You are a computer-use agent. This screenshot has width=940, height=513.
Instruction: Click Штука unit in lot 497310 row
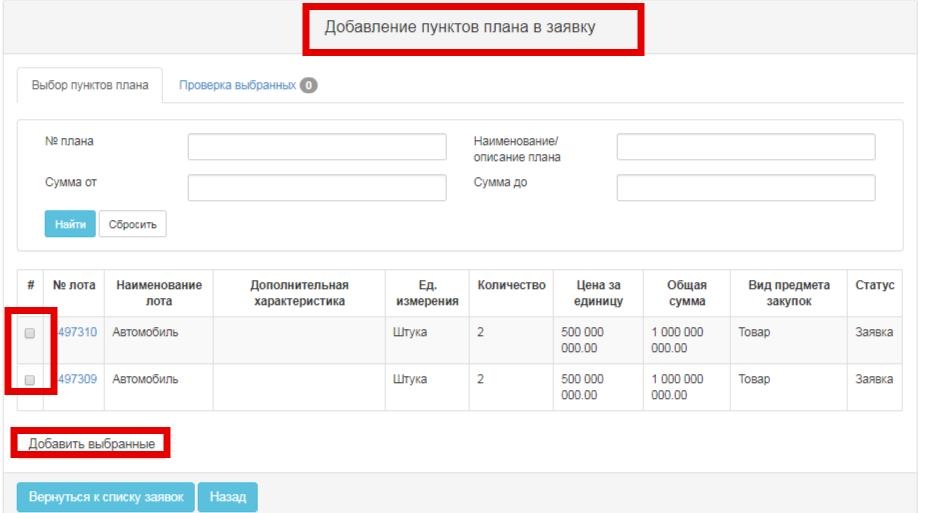click(410, 332)
